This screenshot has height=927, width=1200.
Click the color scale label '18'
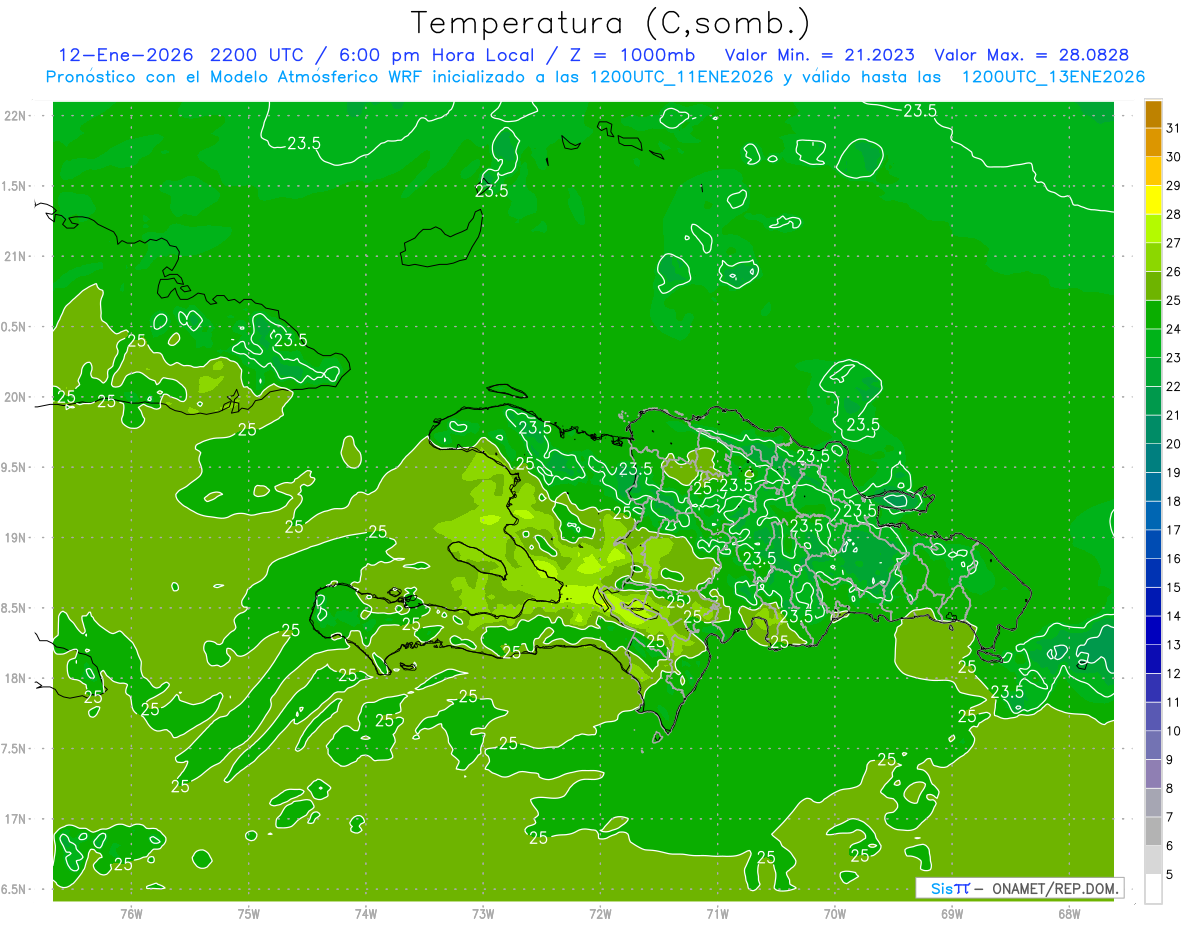1173,502
